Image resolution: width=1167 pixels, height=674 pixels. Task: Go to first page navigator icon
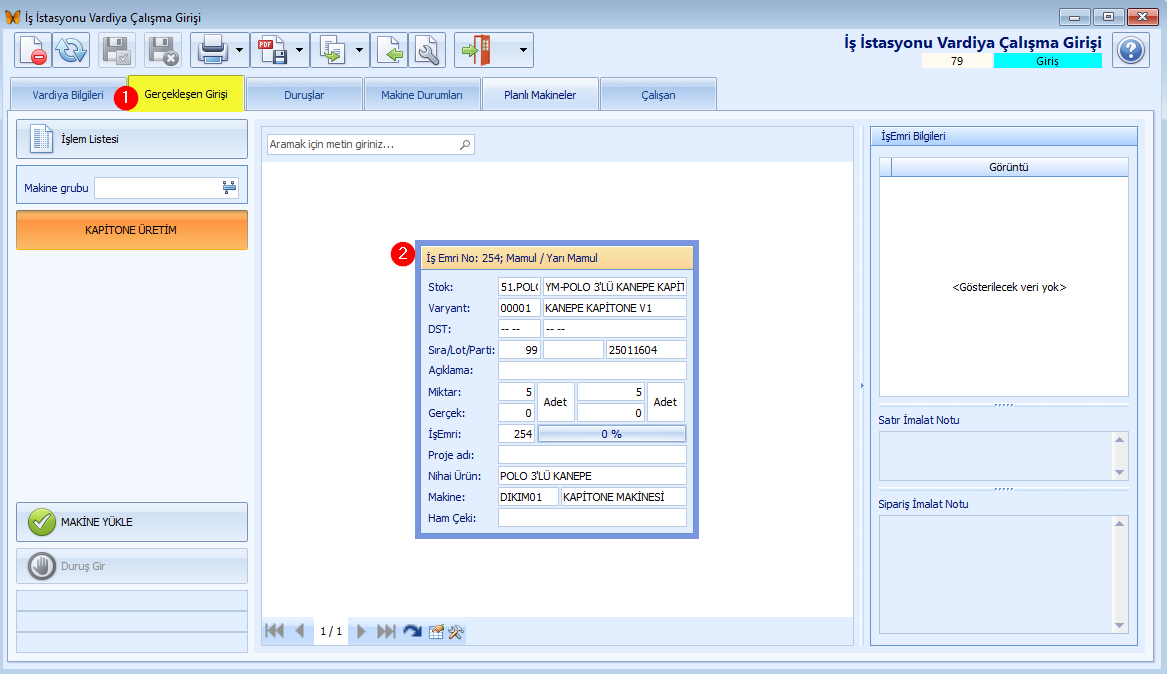tap(275, 631)
